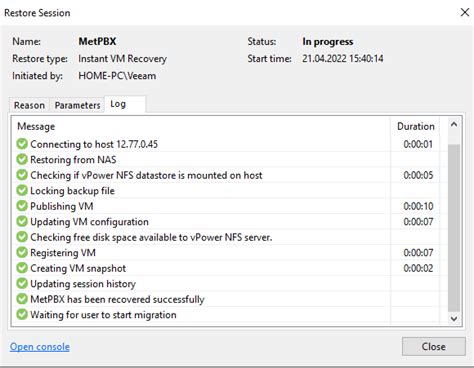Click the status icon for Updating VM configuration
Viewport: 474px width, 368px height.
pos(22,221)
